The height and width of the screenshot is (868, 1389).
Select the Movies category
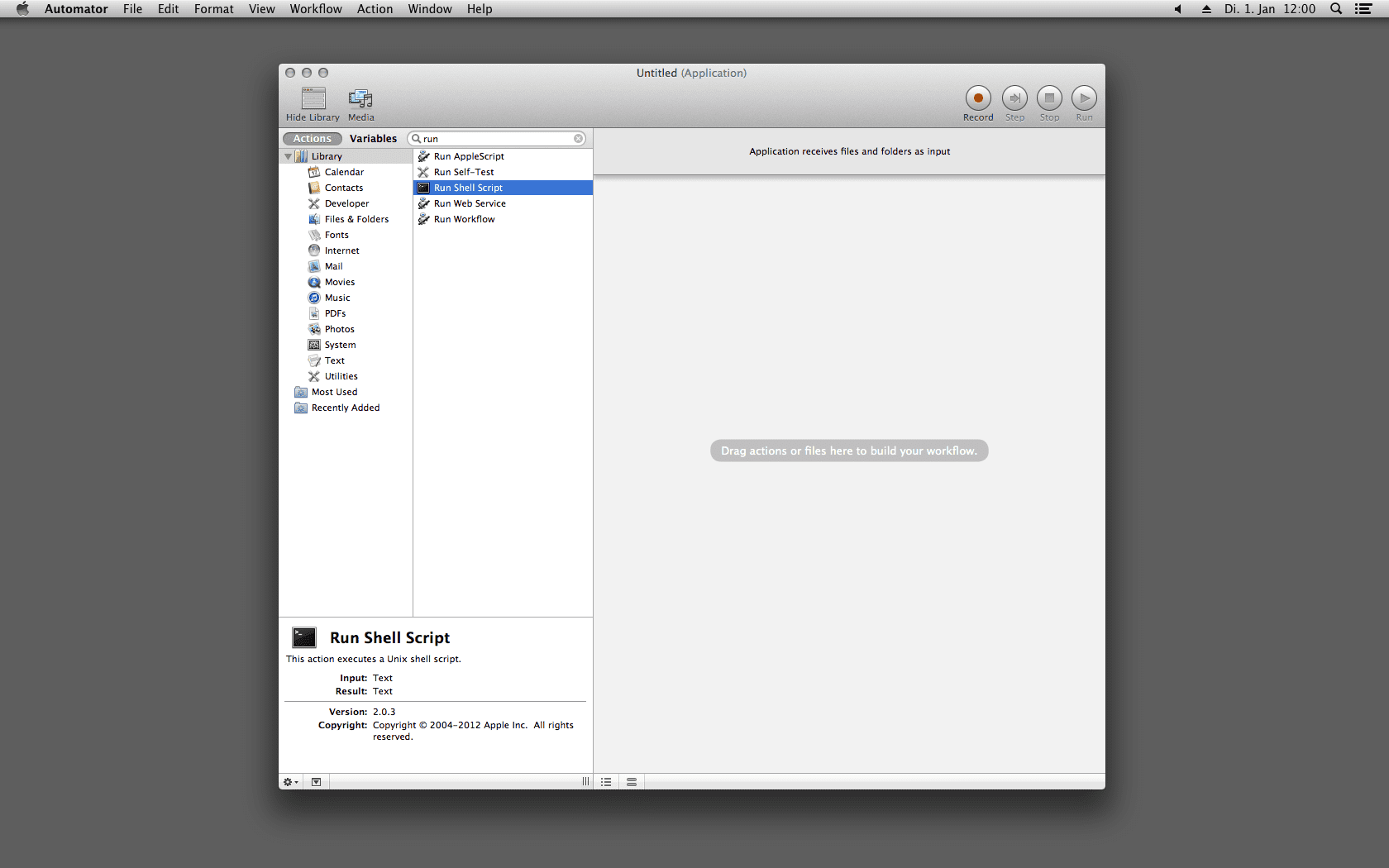point(346,282)
